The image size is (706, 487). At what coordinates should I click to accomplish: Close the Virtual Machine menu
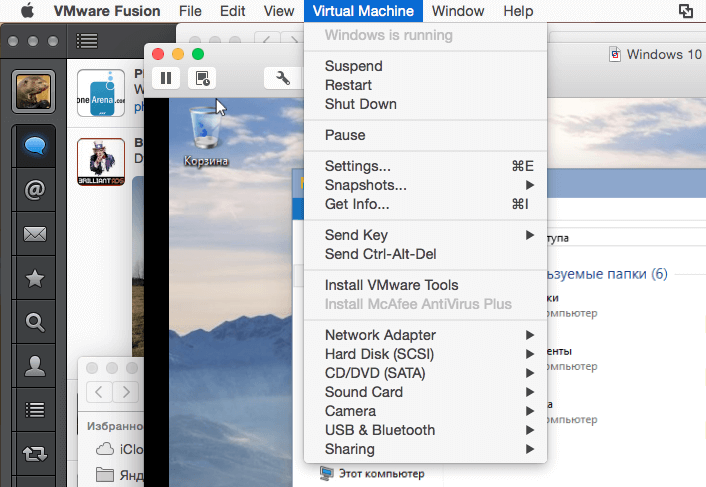pyautogui.click(x=363, y=11)
